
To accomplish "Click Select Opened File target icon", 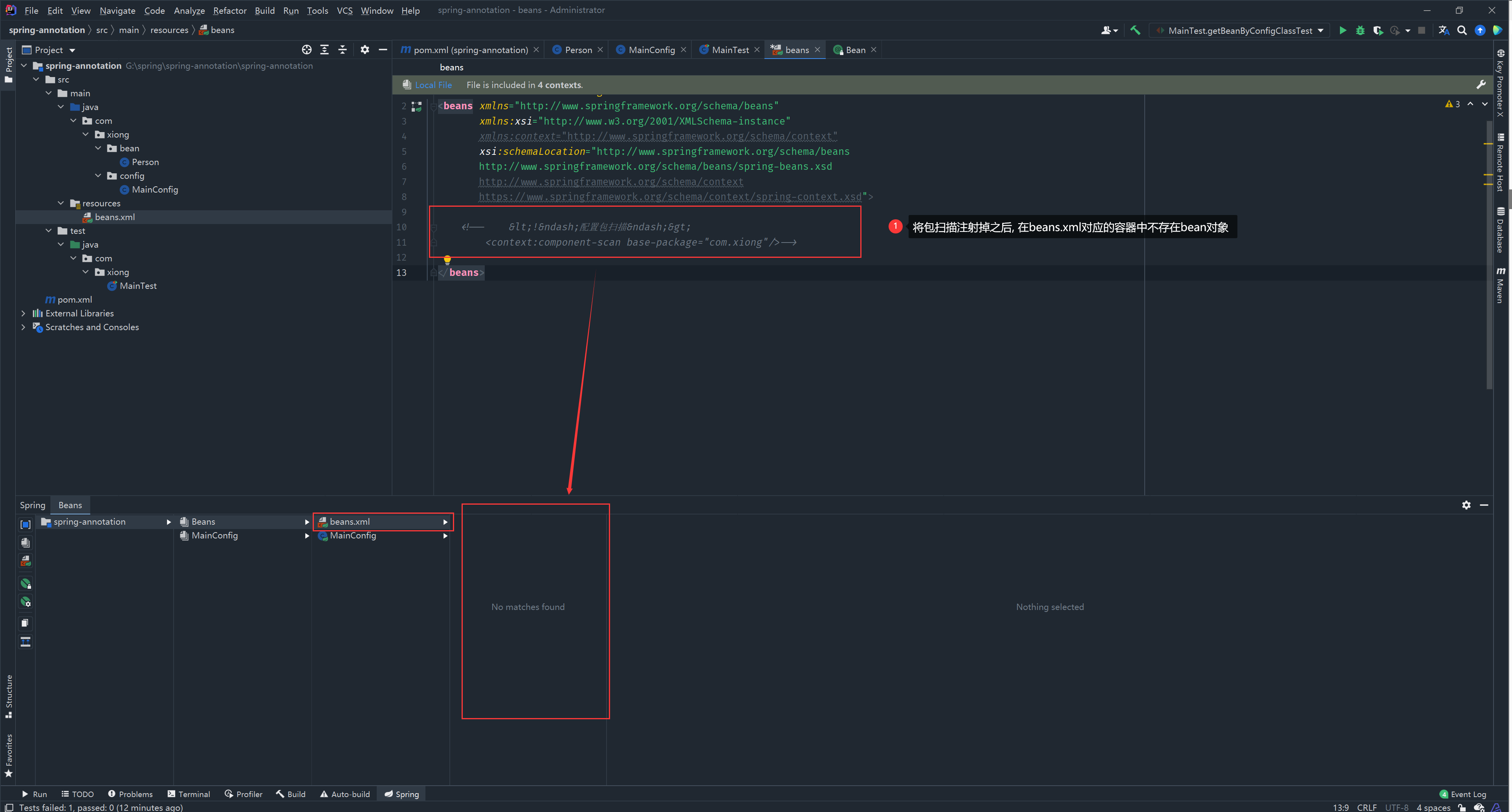I will pyautogui.click(x=306, y=50).
